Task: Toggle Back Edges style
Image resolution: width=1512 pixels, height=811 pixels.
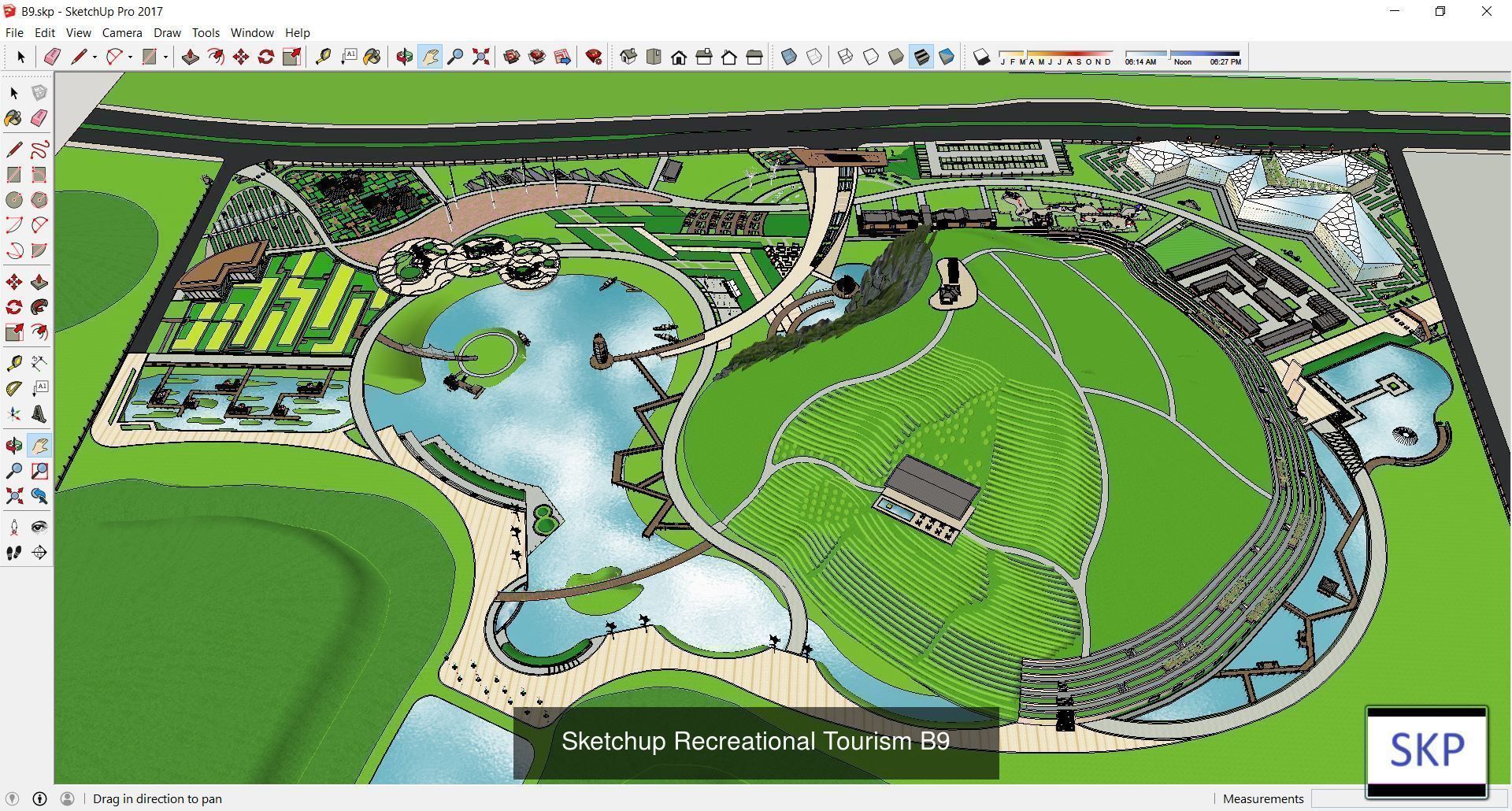Action: coord(814,57)
